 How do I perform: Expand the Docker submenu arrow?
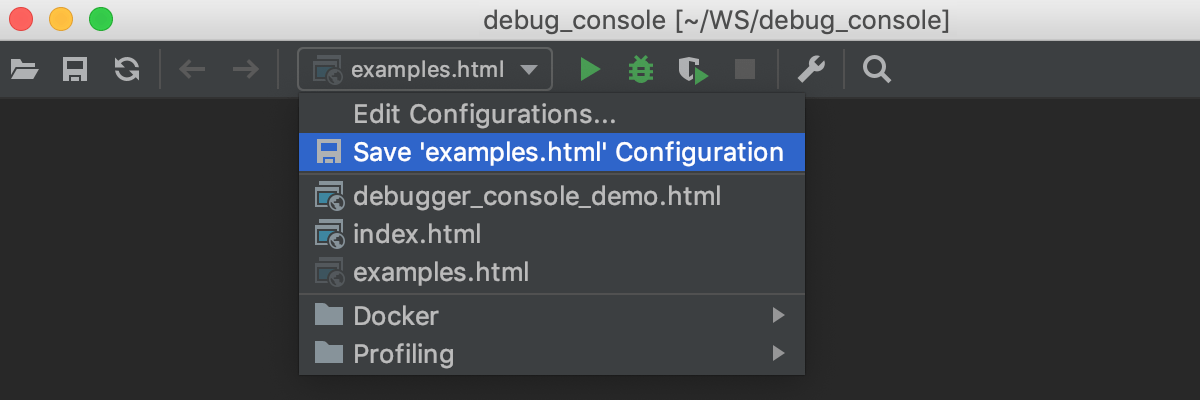pos(778,316)
